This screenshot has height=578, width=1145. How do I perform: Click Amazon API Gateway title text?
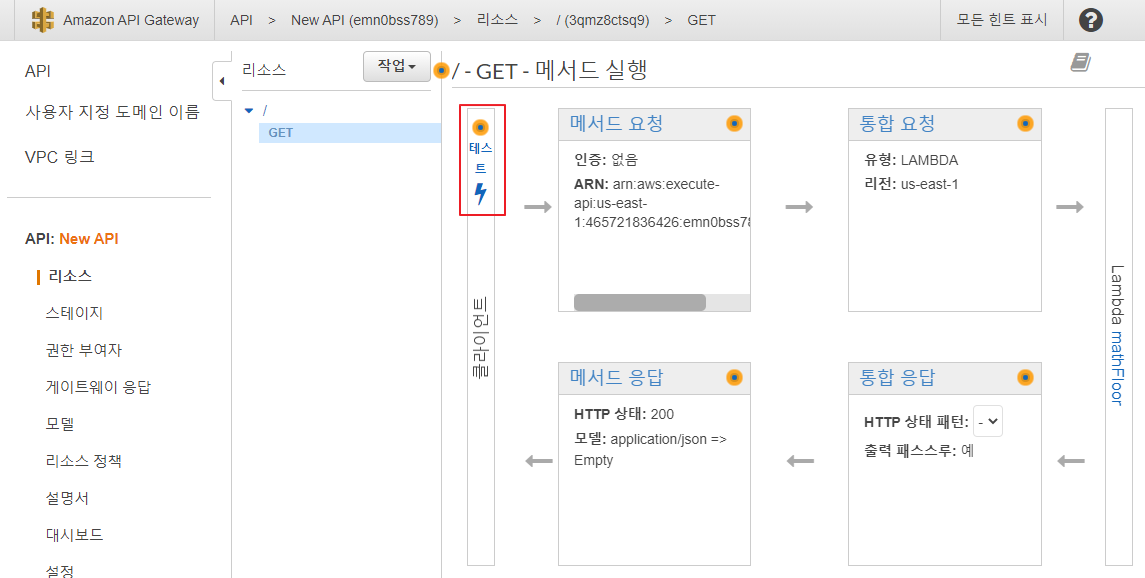pyautogui.click(x=131, y=20)
